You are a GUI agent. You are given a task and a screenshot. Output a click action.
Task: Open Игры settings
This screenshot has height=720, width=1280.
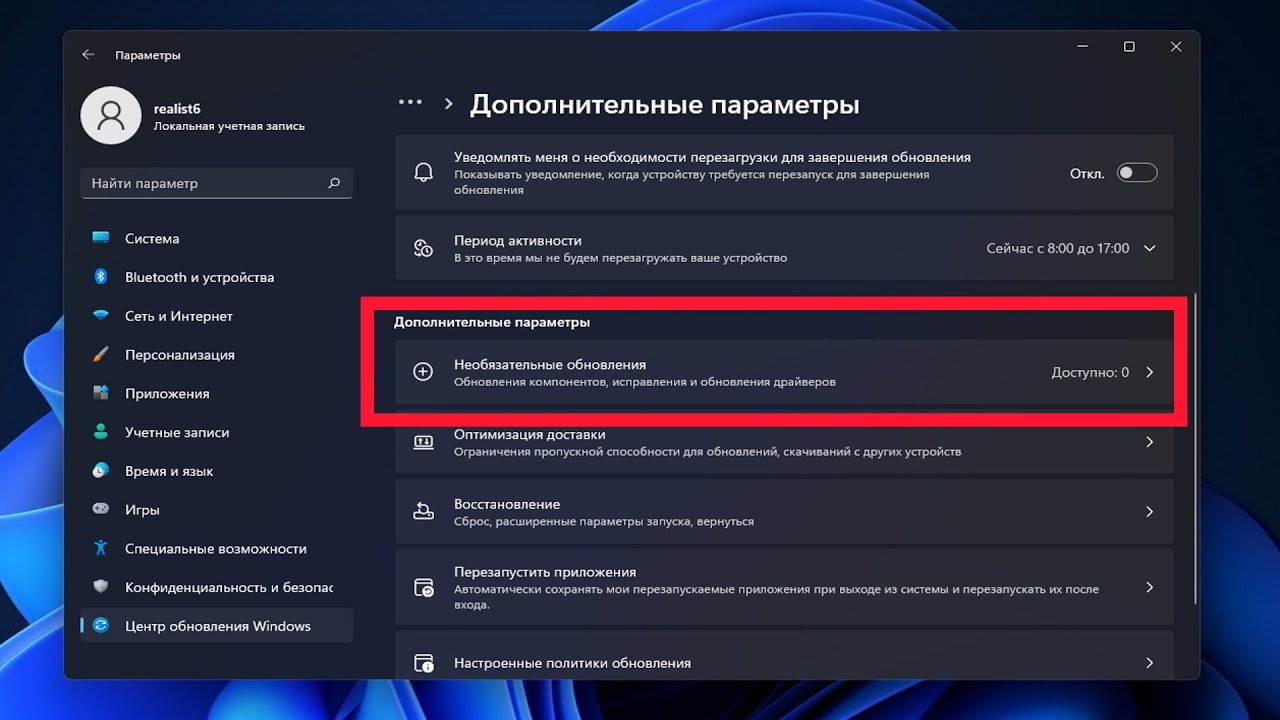point(216,509)
